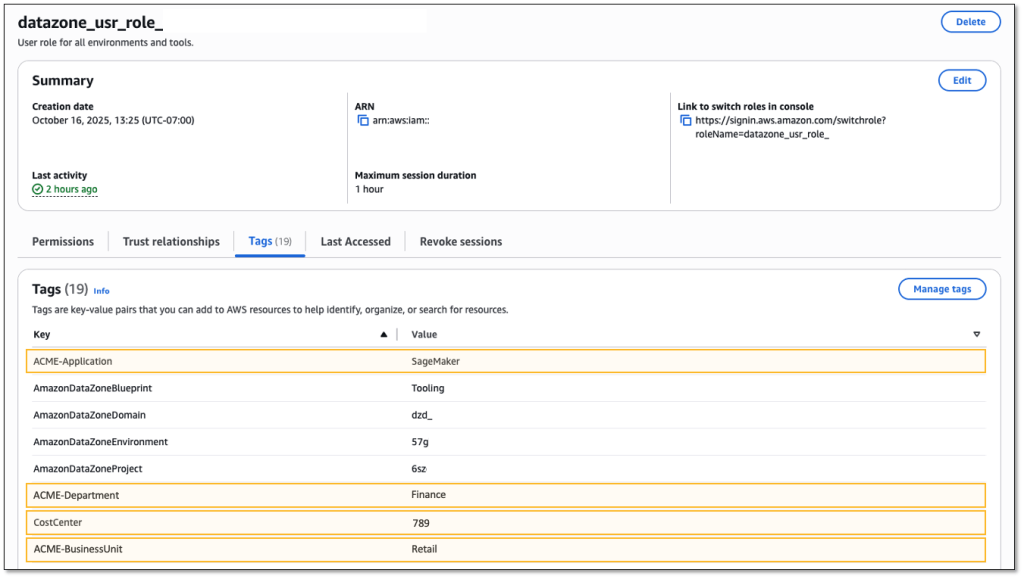Image resolution: width=1024 pixels, height=579 pixels.
Task: Open the Last Accessed tab
Action: [x=355, y=241]
